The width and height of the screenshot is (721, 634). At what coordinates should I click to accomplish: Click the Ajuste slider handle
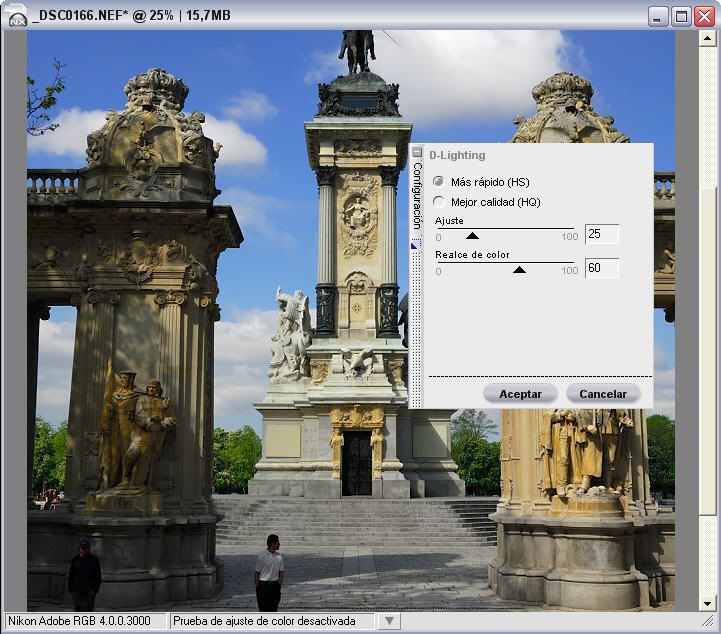click(x=472, y=235)
